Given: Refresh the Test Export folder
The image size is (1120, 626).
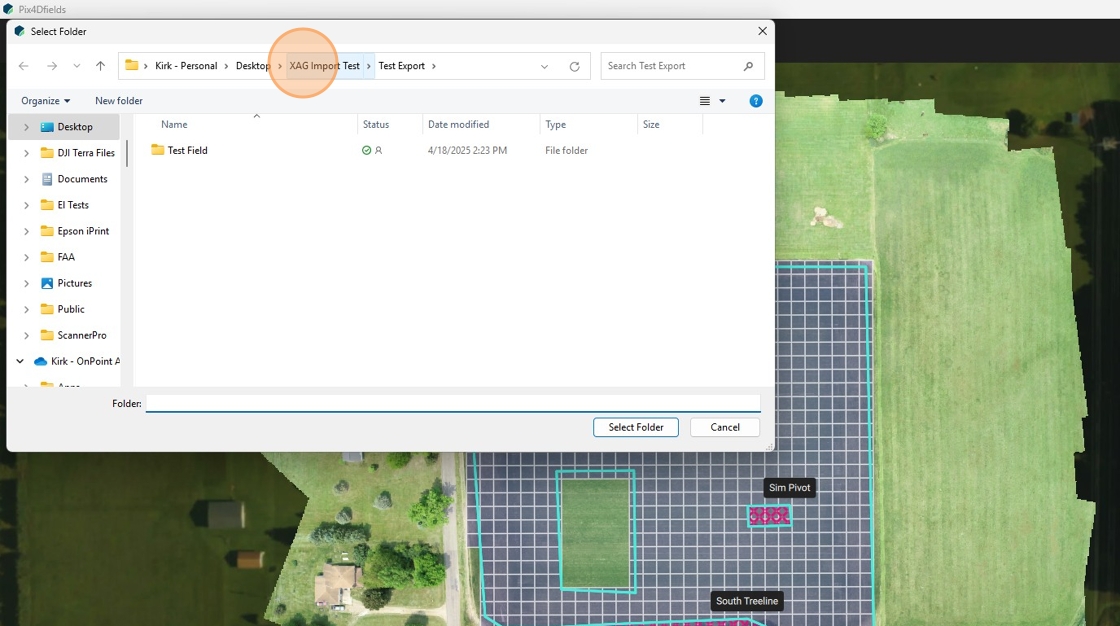Looking at the screenshot, I should (x=574, y=66).
